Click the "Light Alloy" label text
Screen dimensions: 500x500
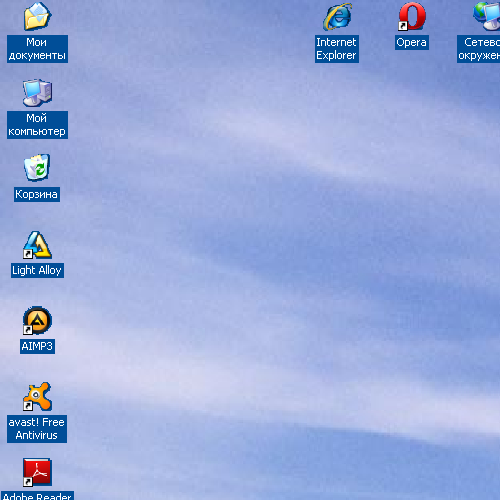point(37,270)
